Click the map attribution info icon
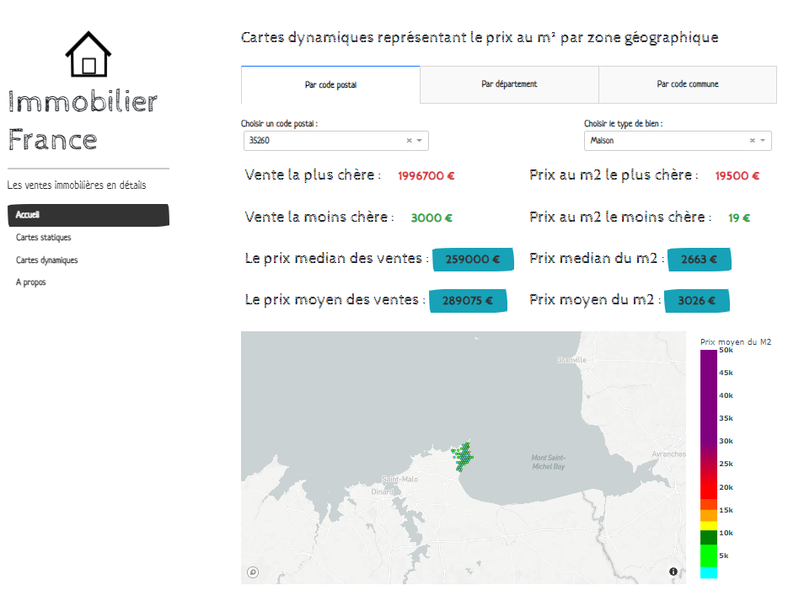The width and height of the screenshot is (799, 596). (x=673, y=572)
